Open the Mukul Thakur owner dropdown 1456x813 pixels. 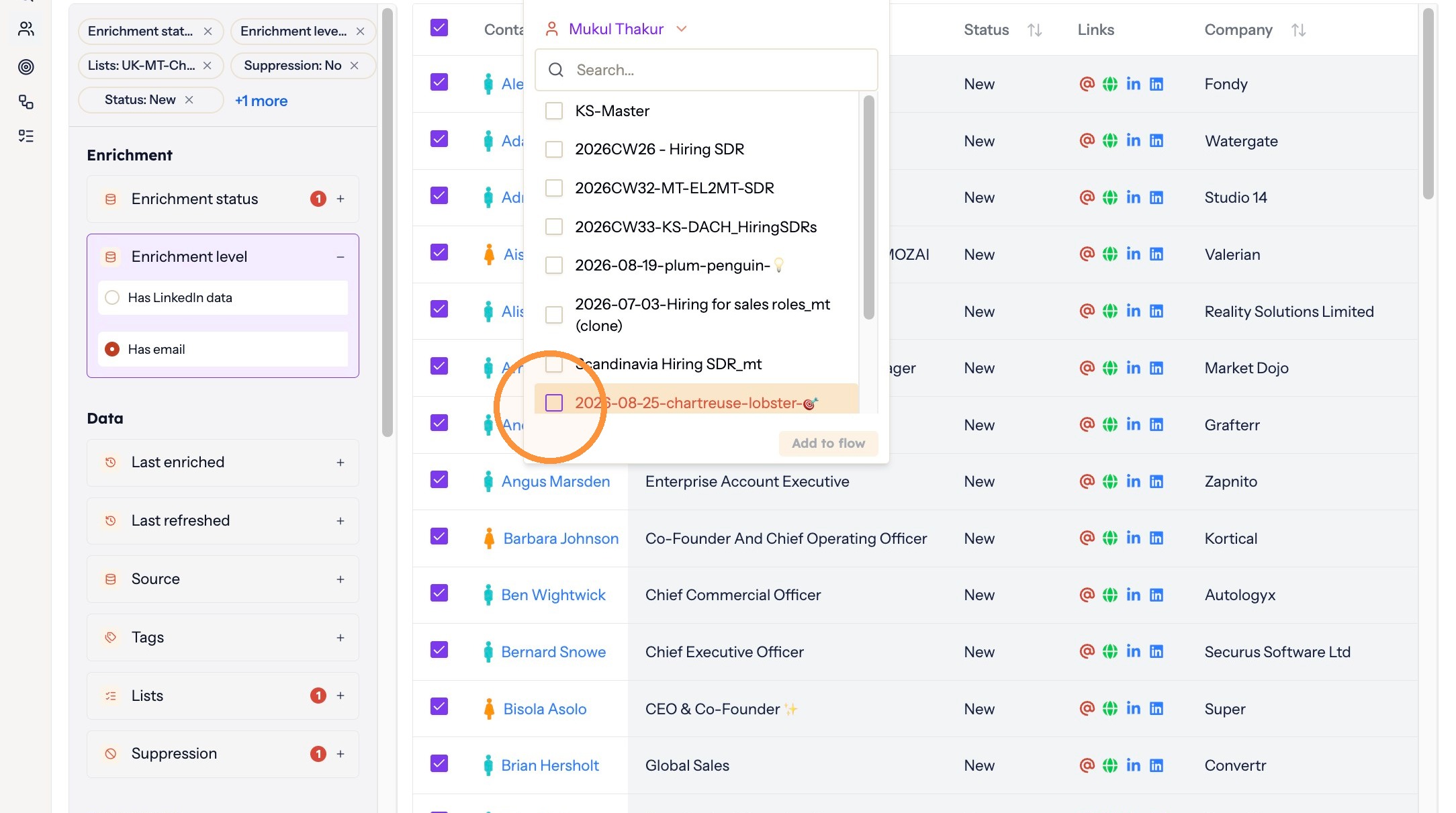[617, 29]
